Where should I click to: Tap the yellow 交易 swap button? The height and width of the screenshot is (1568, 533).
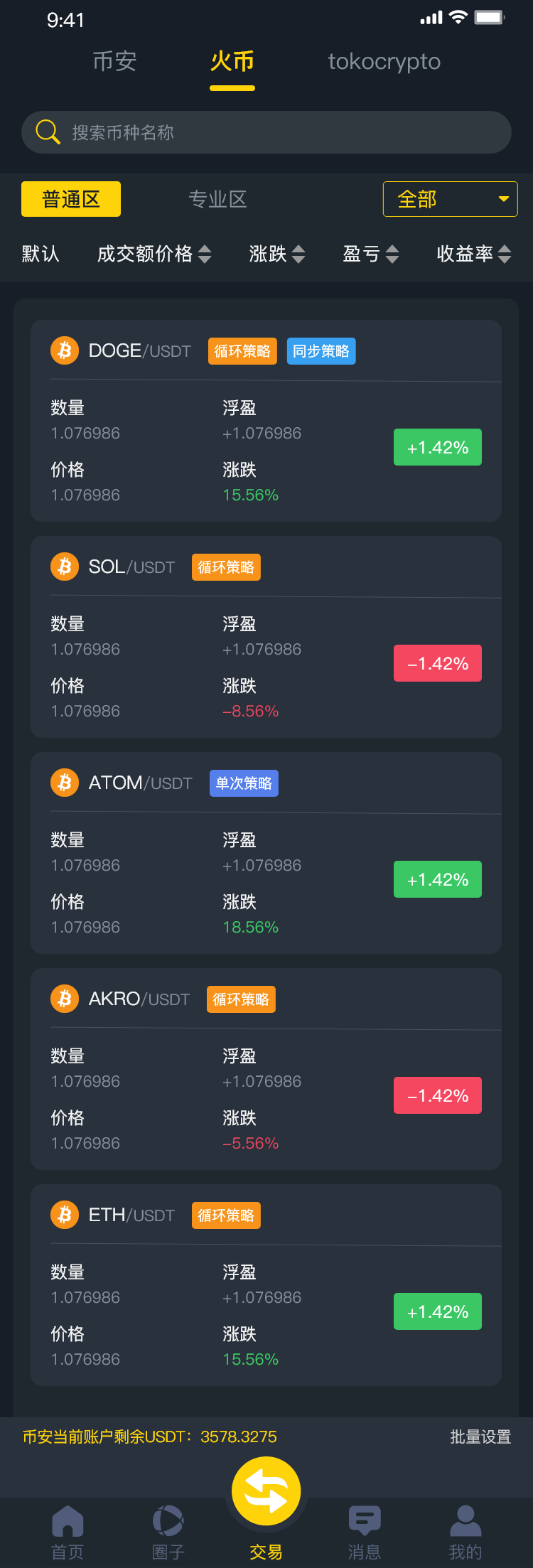pyautogui.click(x=266, y=1493)
